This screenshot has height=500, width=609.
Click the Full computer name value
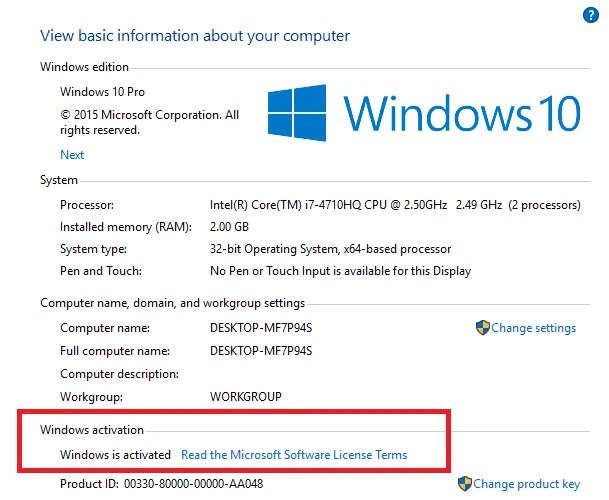[x=261, y=351]
